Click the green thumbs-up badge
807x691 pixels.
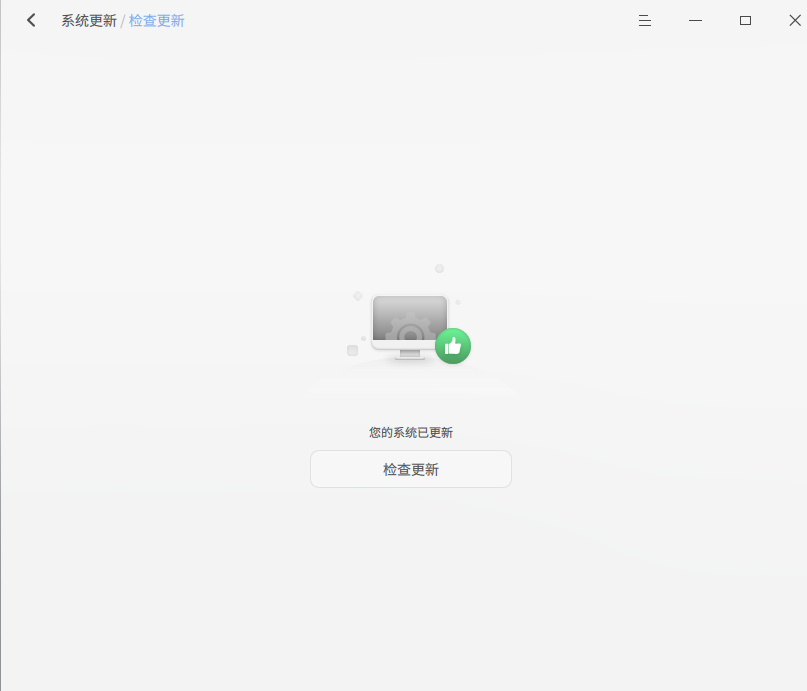point(453,346)
